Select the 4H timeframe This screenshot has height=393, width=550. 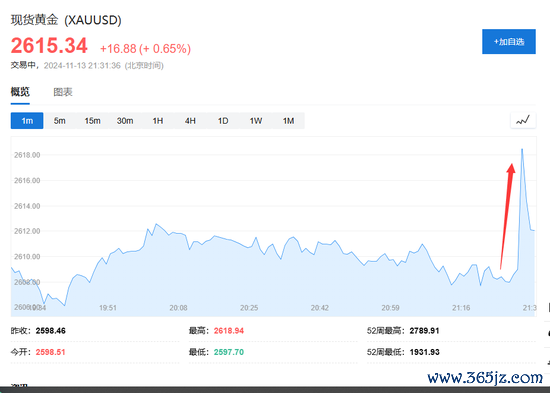tap(190, 121)
